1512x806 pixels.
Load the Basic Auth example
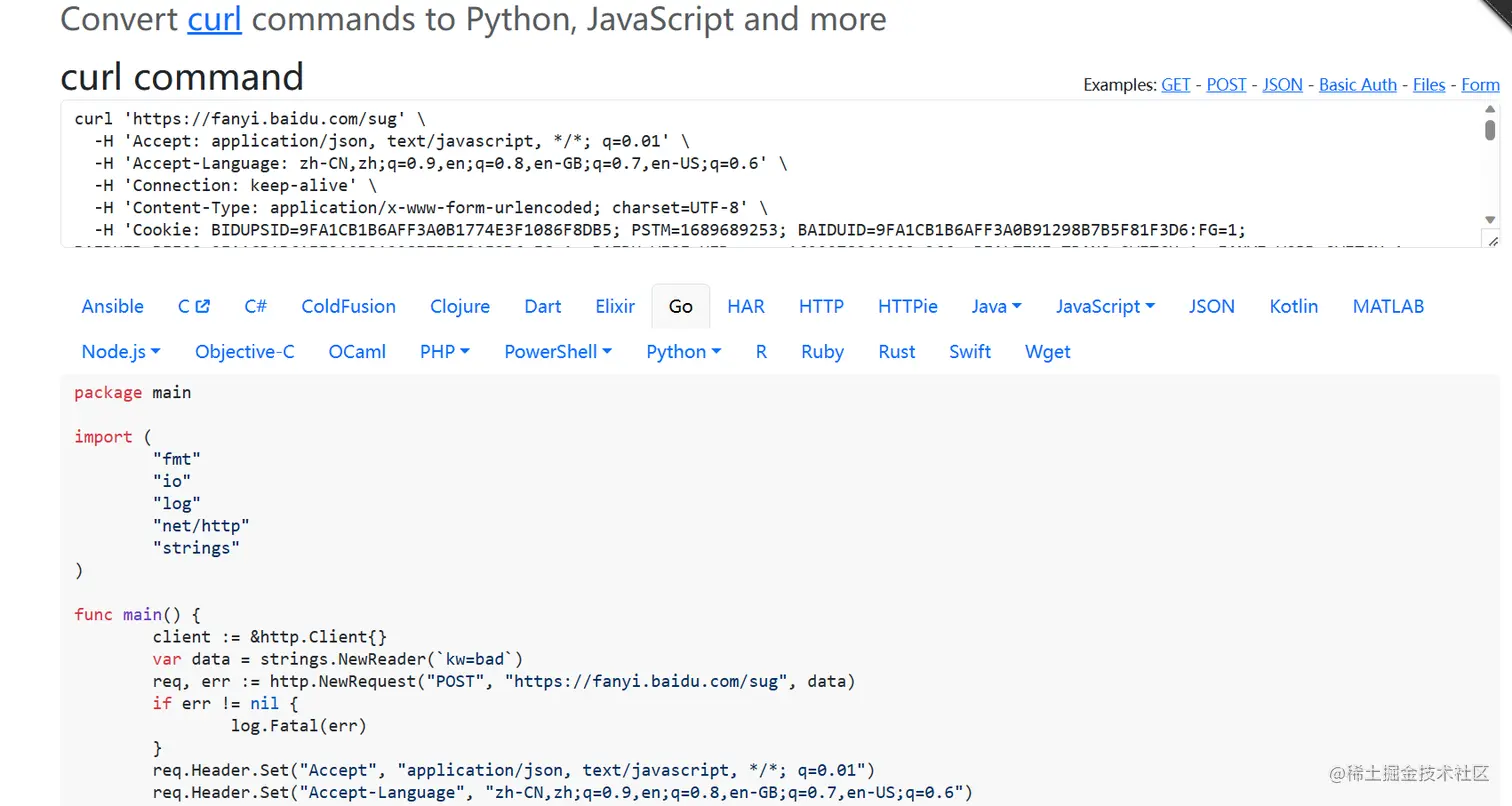point(1357,85)
